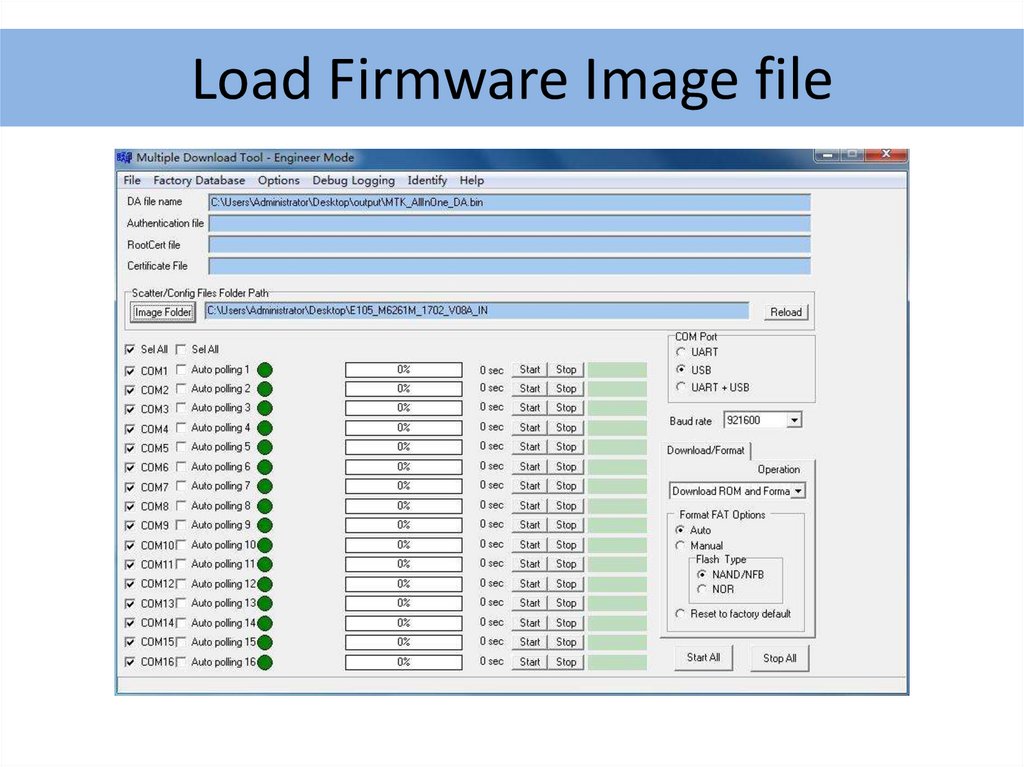Image resolution: width=1024 pixels, height=767 pixels.
Task: Click the '0 sec' timer in COM6 row
Action: coord(491,466)
